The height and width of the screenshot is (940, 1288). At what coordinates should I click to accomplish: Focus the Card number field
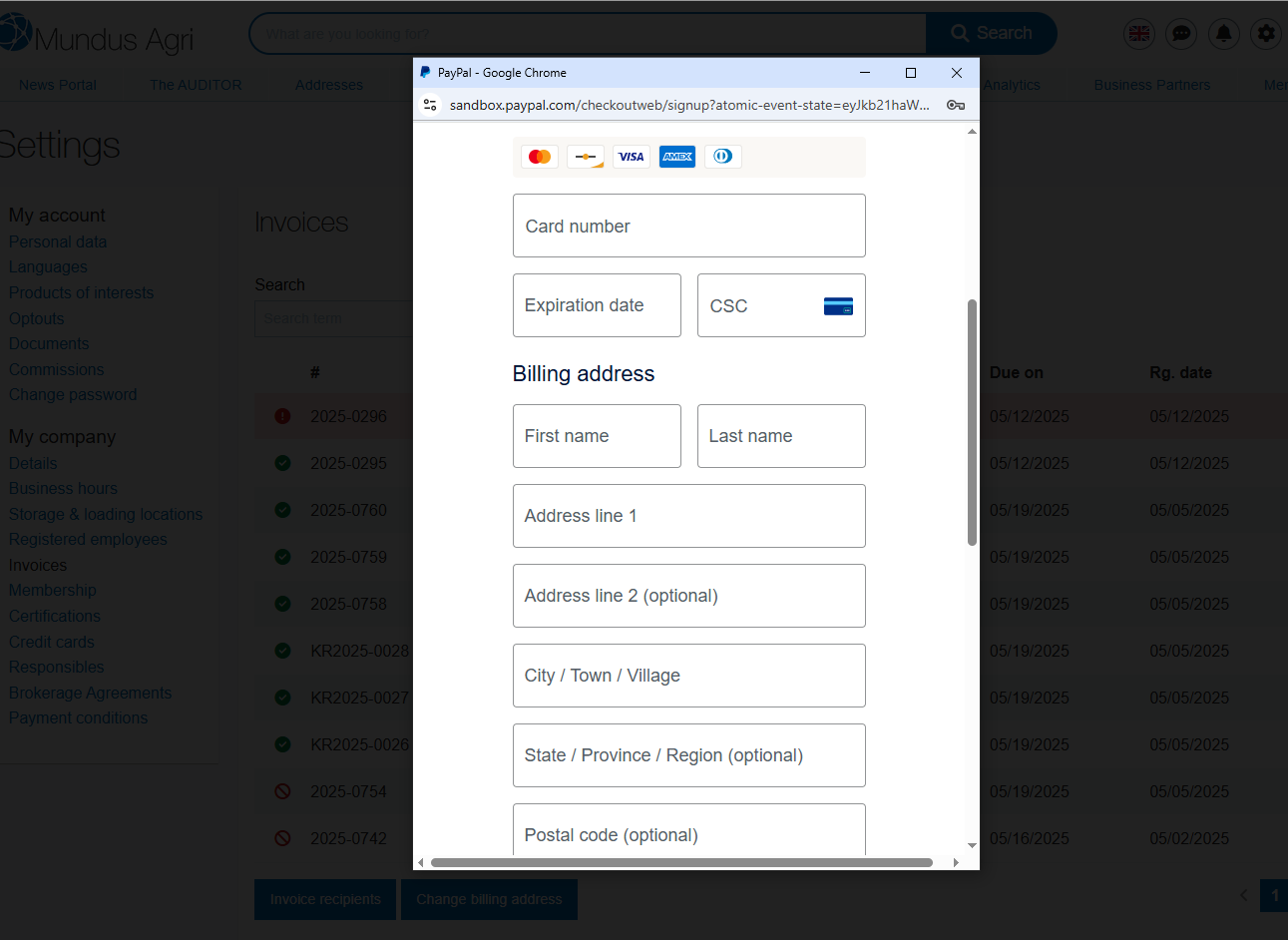pyautogui.click(x=688, y=226)
